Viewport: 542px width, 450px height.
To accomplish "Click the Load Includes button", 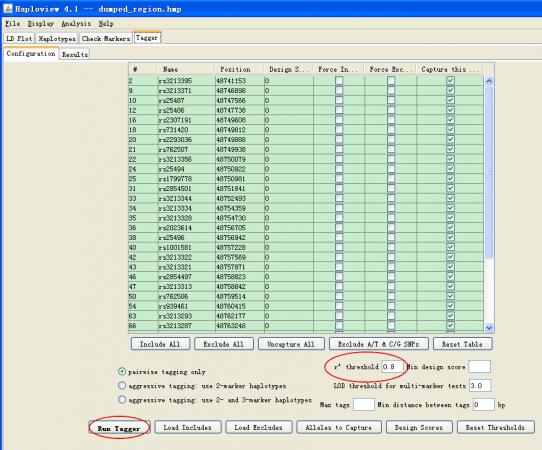I will click(x=187, y=427).
